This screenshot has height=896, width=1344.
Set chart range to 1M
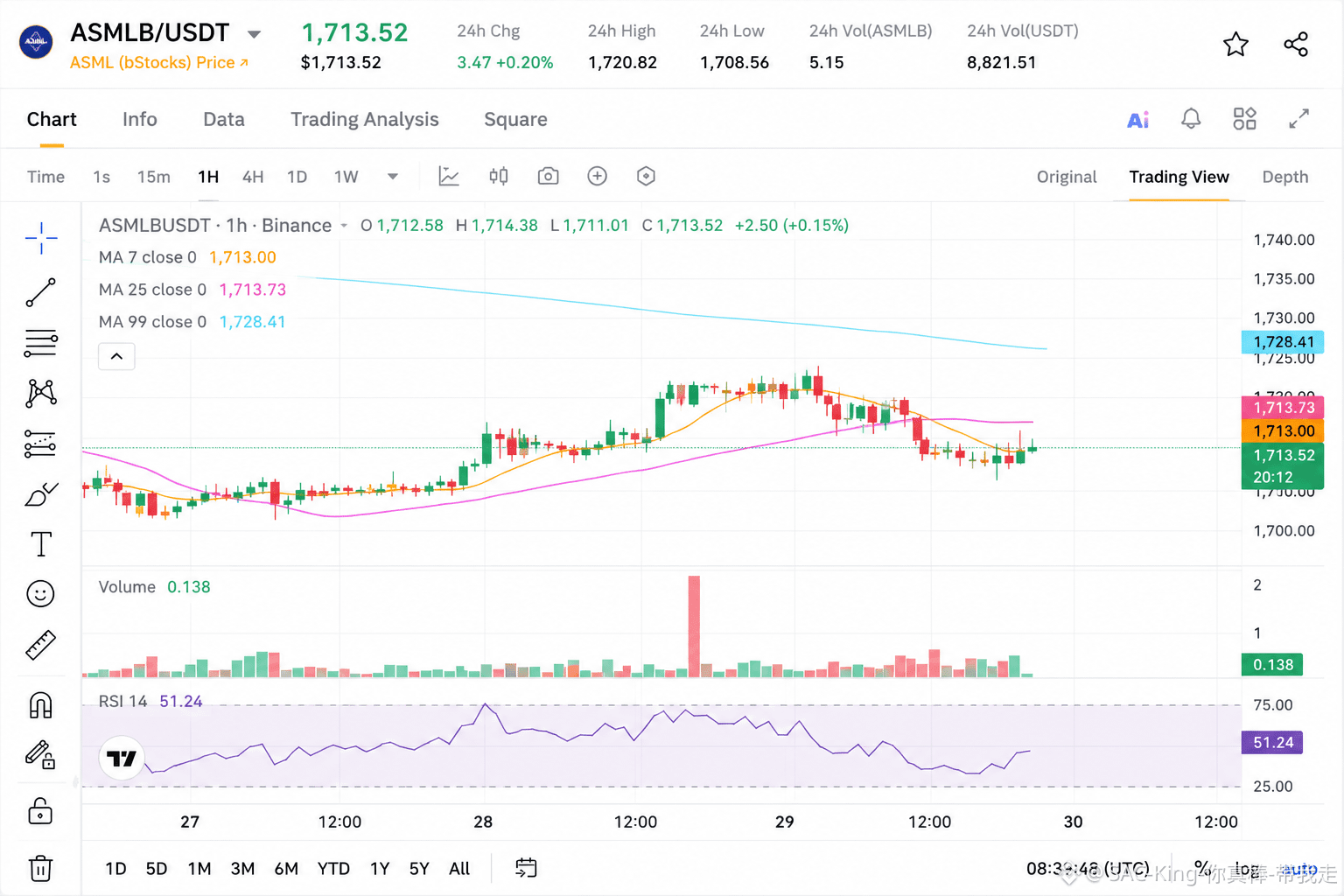(x=199, y=869)
